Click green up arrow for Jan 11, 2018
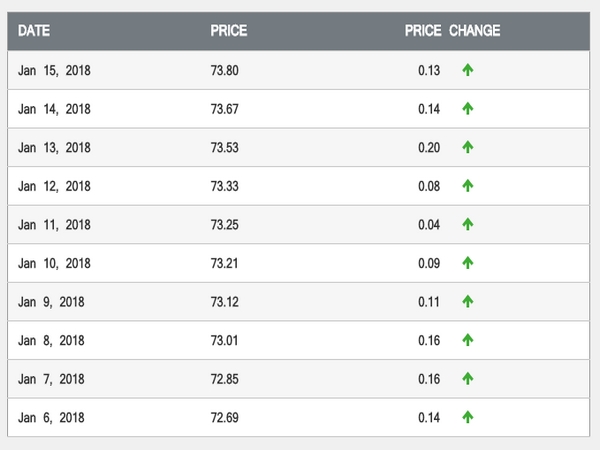The height and width of the screenshot is (450, 600). click(x=467, y=225)
